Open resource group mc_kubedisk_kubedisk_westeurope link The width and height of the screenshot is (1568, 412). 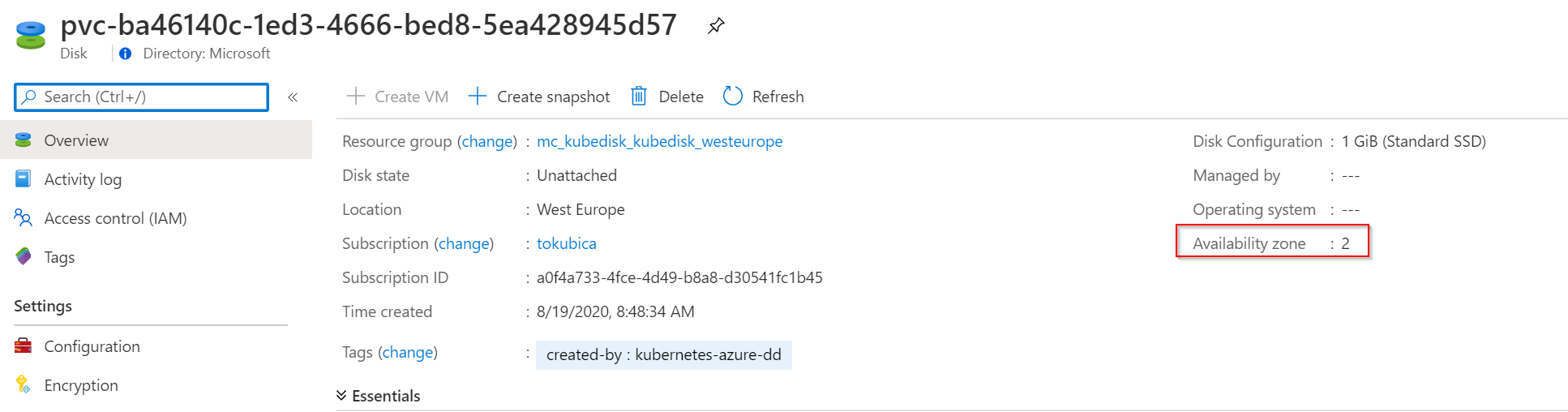(x=659, y=141)
